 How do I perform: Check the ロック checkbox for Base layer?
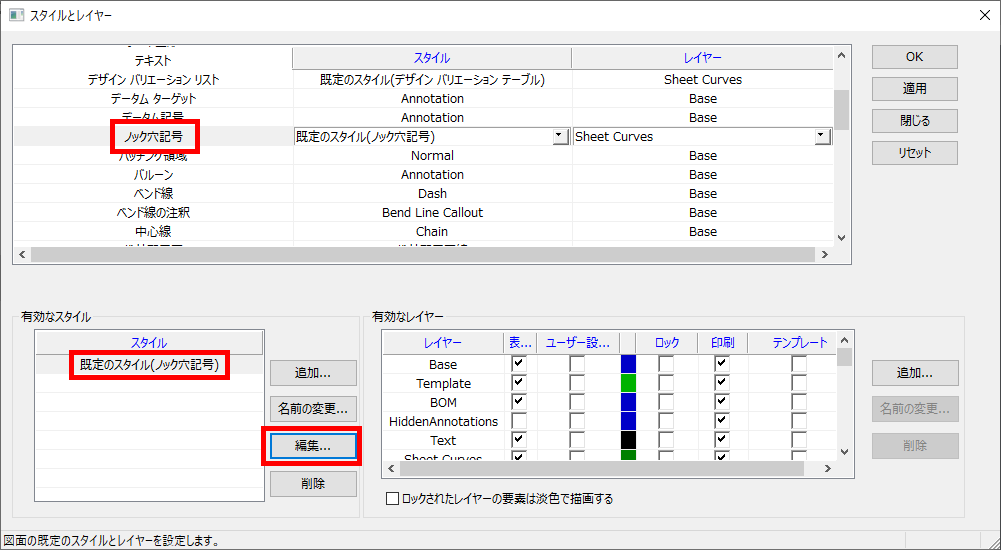[x=666, y=364]
